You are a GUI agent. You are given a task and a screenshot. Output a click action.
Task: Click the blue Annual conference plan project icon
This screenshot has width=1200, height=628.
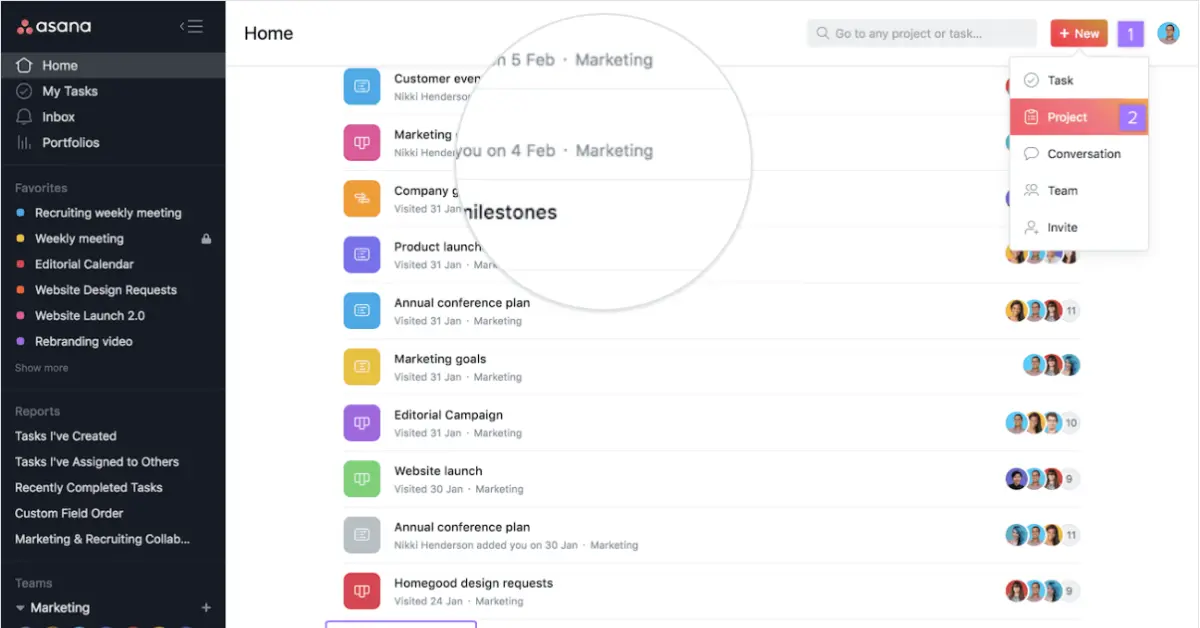click(362, 311)
